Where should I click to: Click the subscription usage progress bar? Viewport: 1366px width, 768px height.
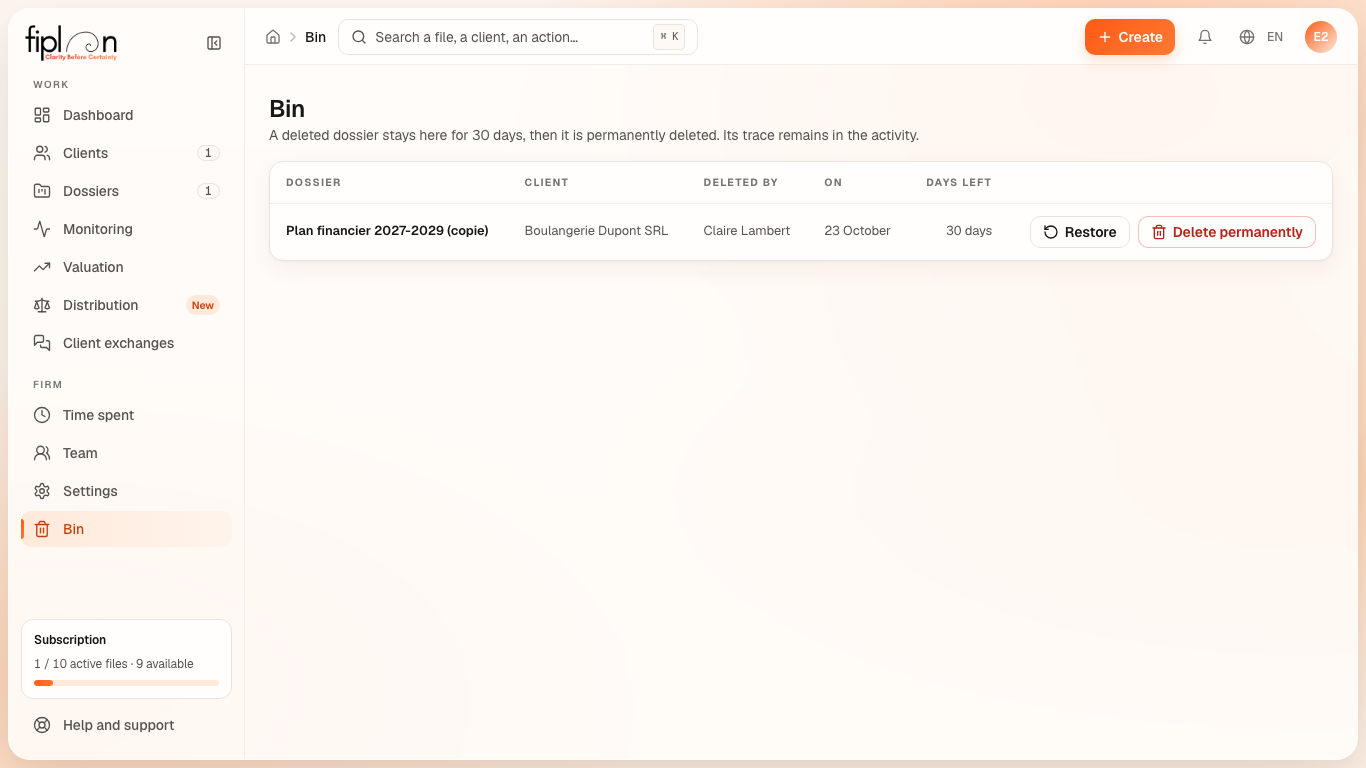click(x=126, y=683)
